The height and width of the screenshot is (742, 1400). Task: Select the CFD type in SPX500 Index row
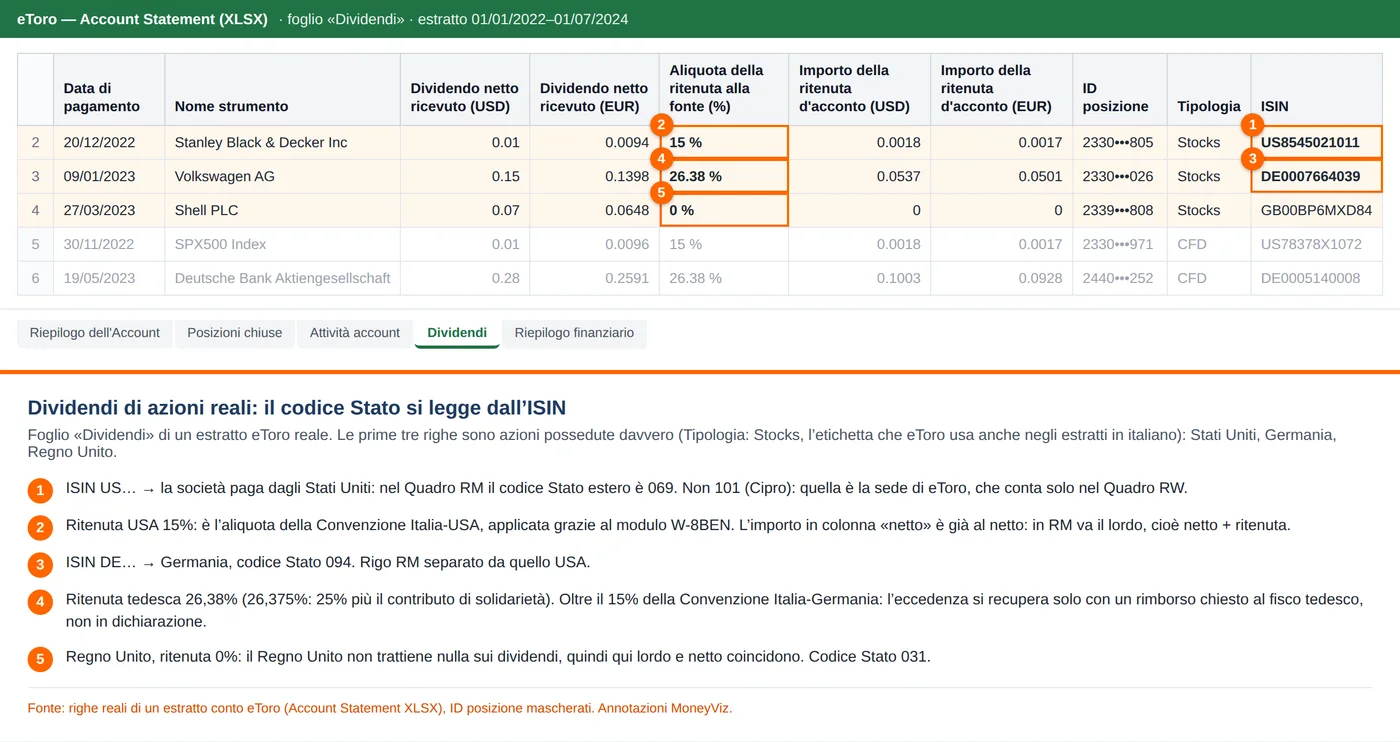[x=1209, y=245]
